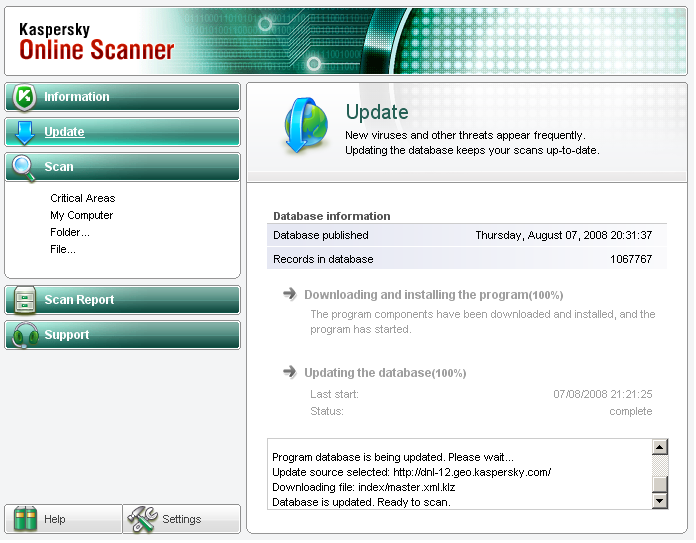Open the Scan Report section

point(123,301)
